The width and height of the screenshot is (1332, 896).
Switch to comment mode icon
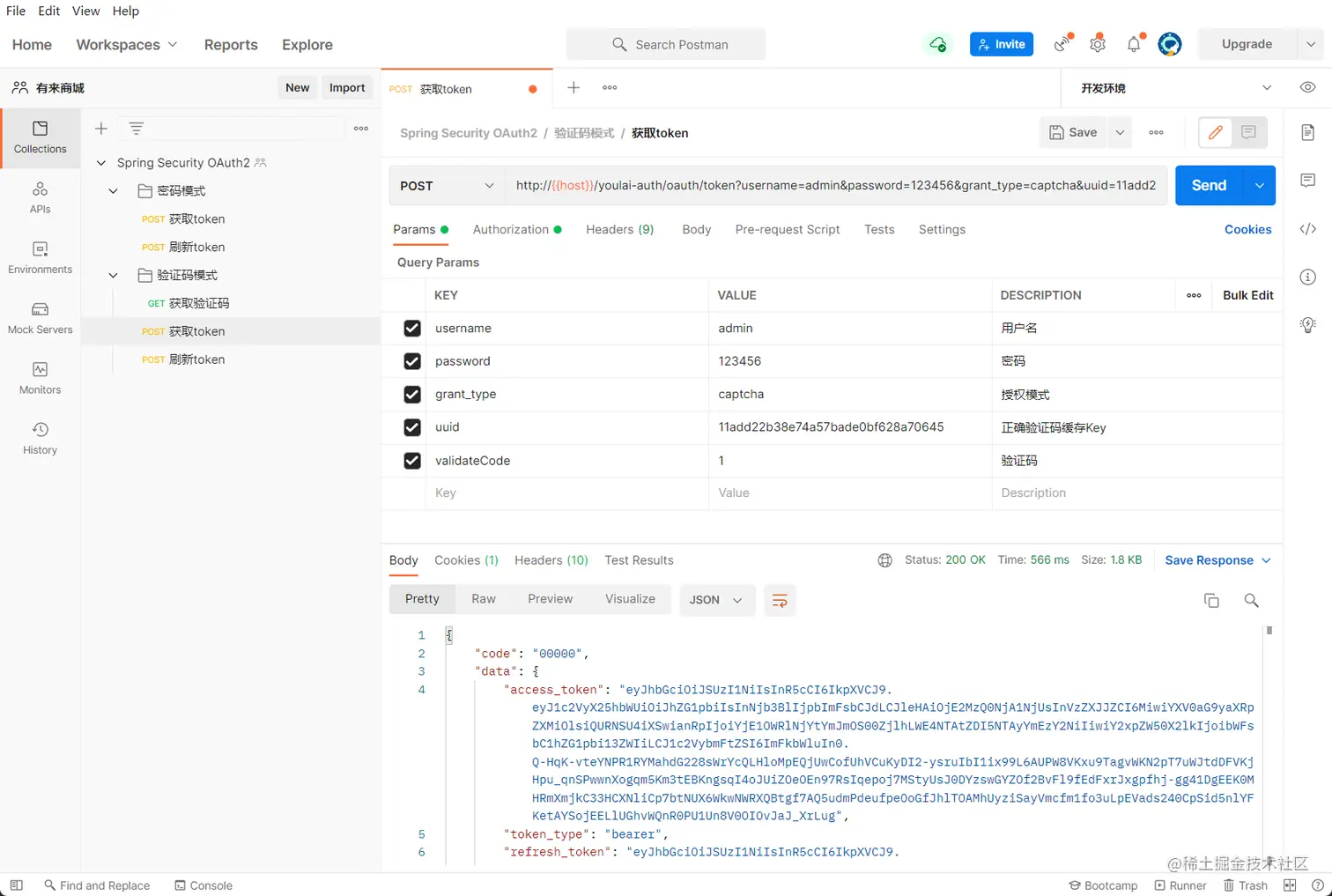1249,132
